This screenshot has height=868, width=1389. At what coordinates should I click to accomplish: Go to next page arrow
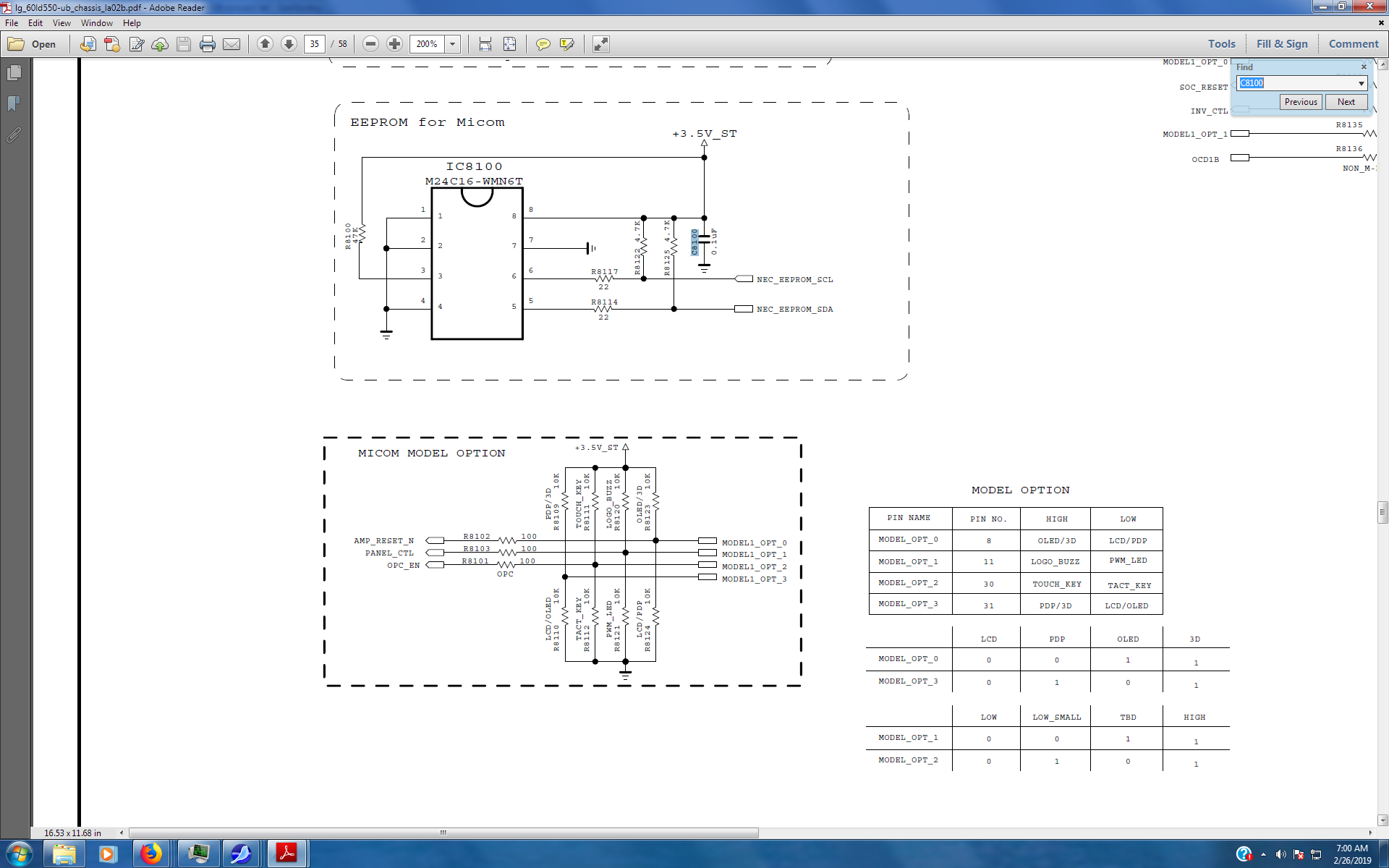click(289, 44)
